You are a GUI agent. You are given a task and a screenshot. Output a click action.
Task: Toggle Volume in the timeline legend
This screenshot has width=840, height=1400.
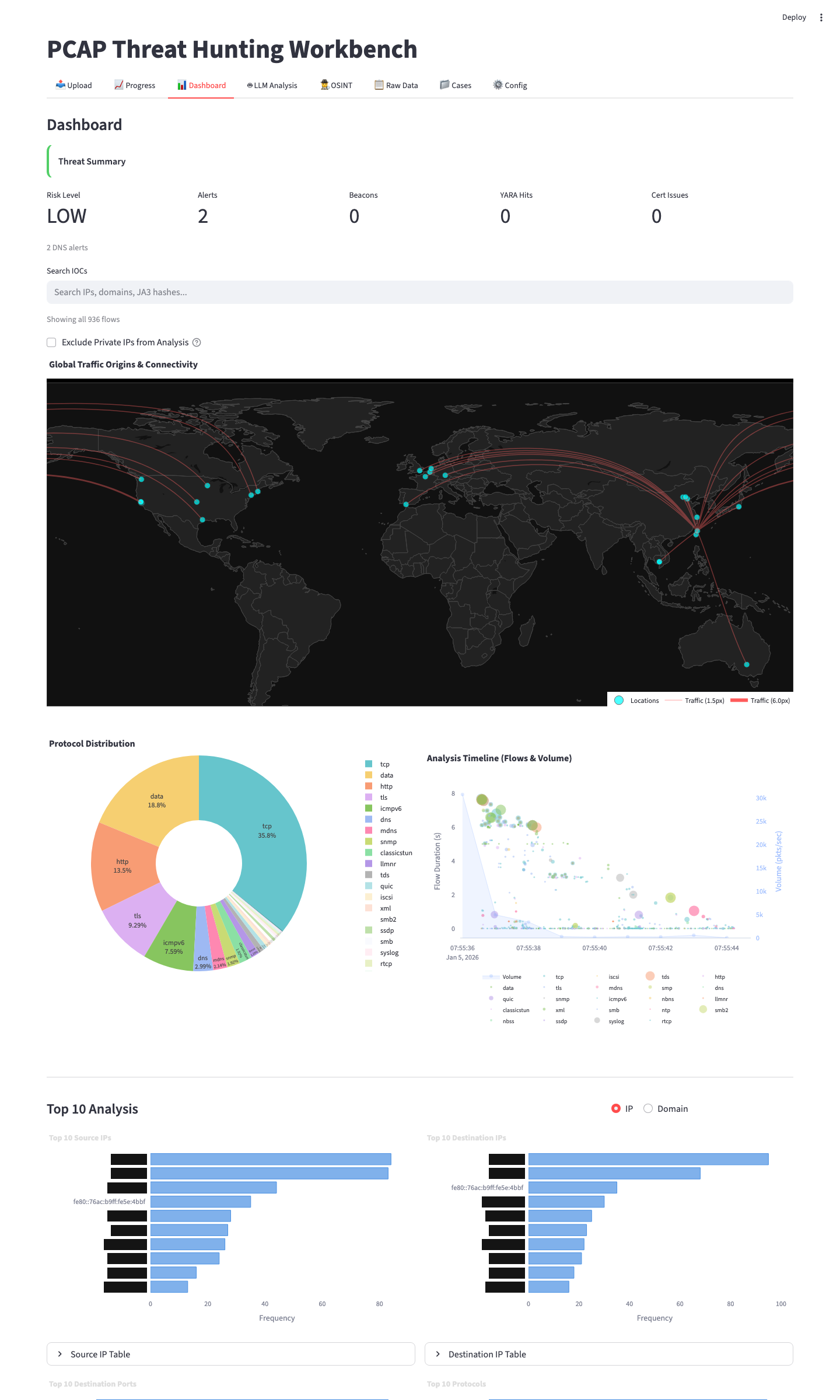(502, 977)
